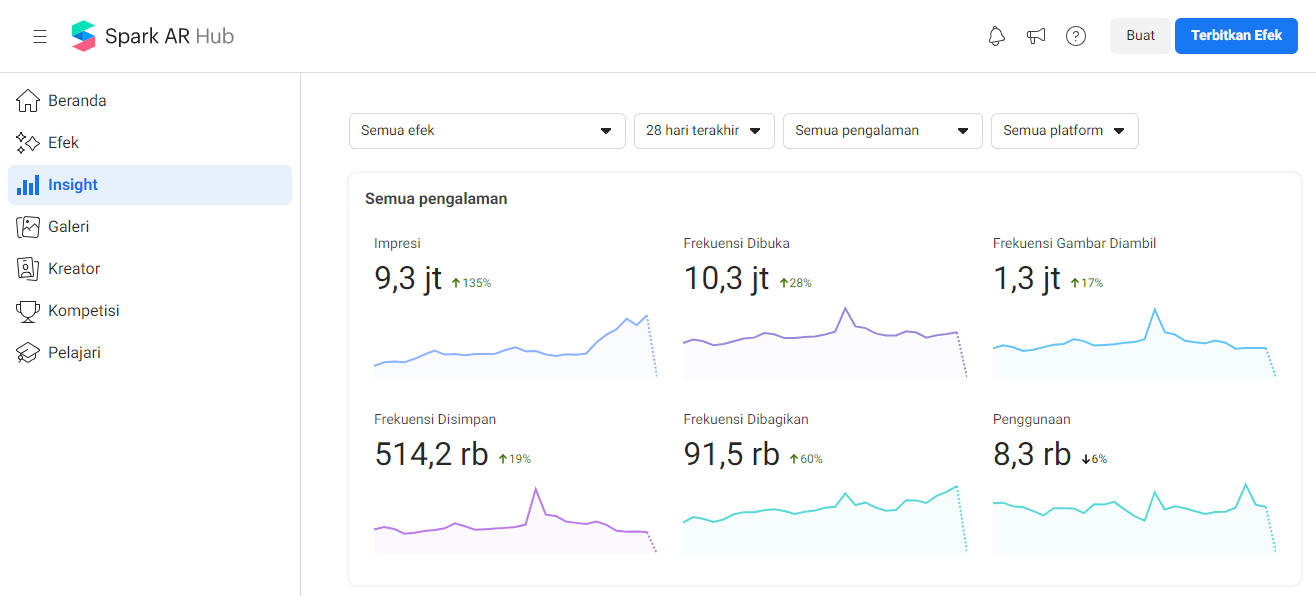Viewport: 1316px width, 596px height.
Task: Click the Kompetisi trophy icon
Action: point(28,311)
